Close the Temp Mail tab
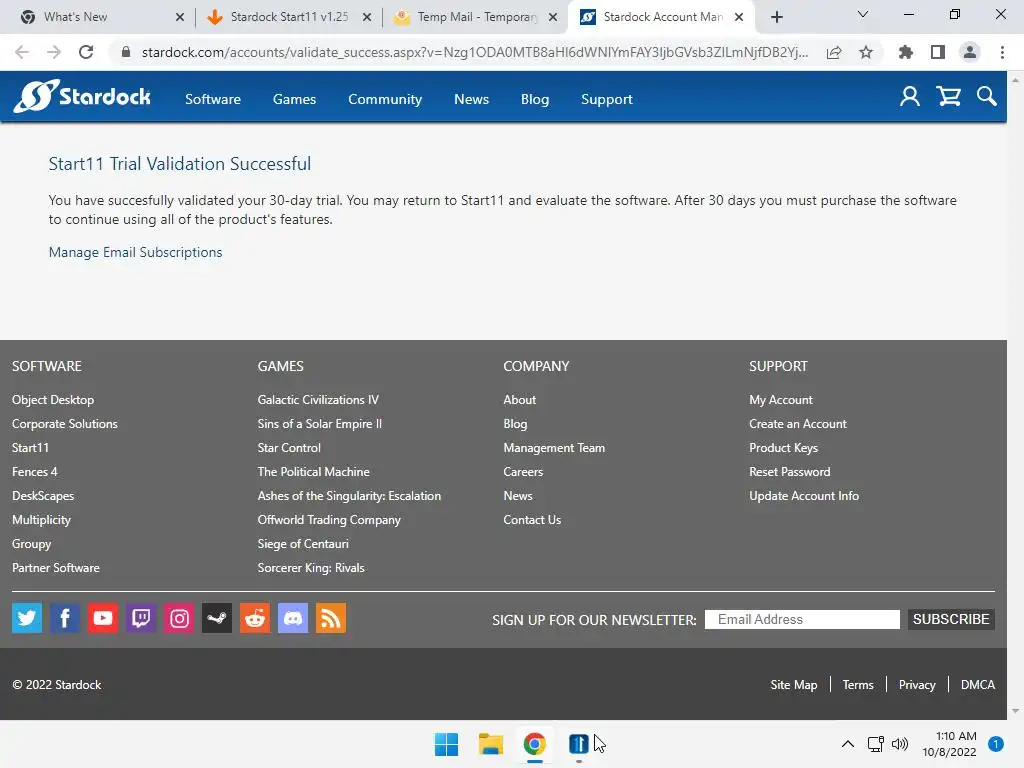Image resolution: width=1024 pixels, height=768 pixels. [553, 17]
